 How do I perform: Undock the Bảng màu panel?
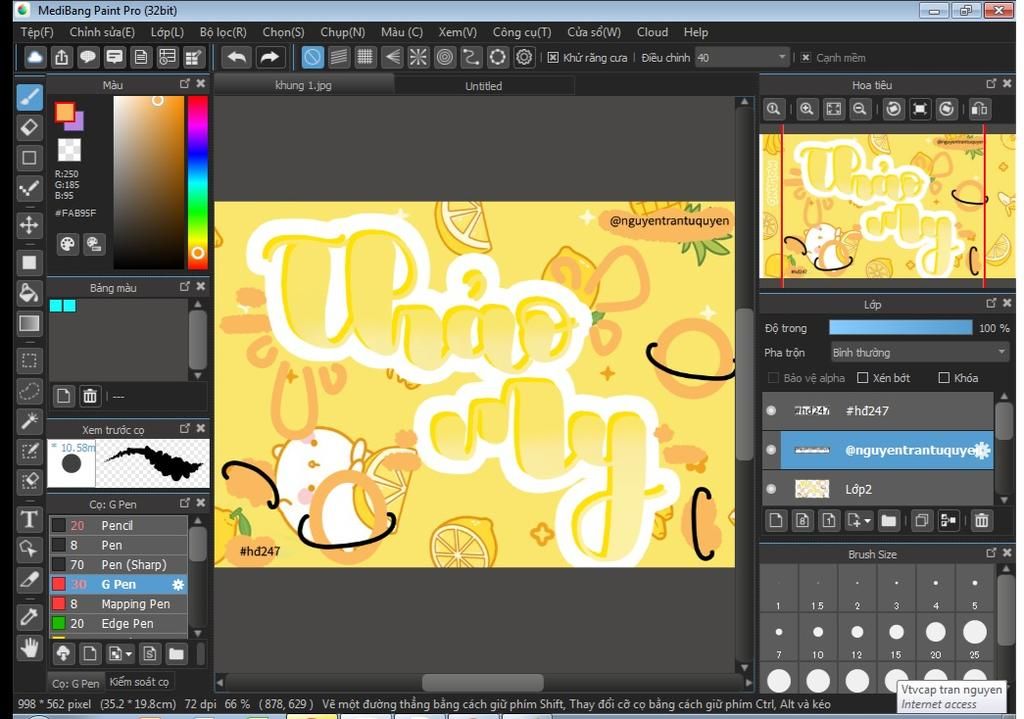(x=185, y=286)
